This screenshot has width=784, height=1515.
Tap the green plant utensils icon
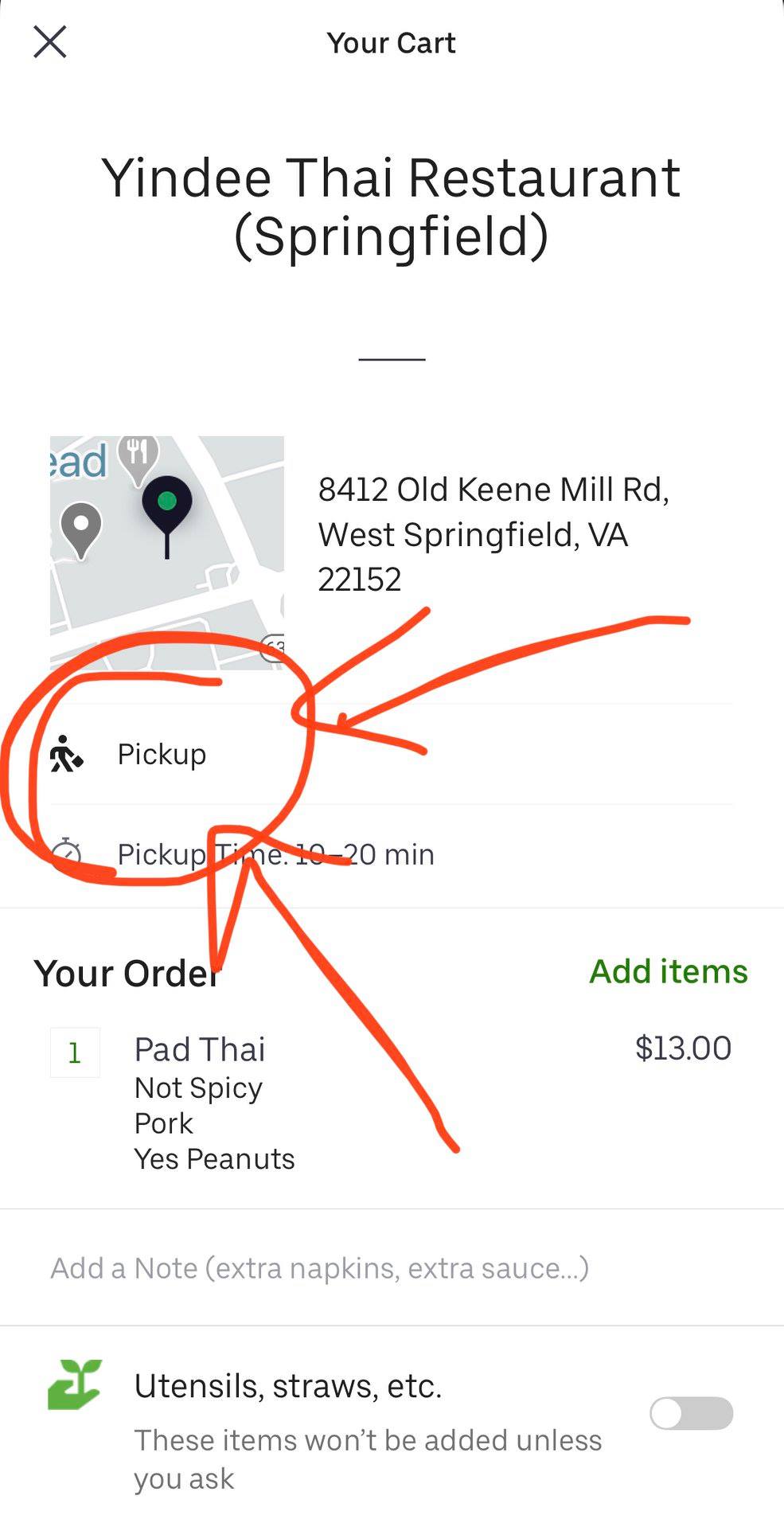click(x=75, y=1384)
